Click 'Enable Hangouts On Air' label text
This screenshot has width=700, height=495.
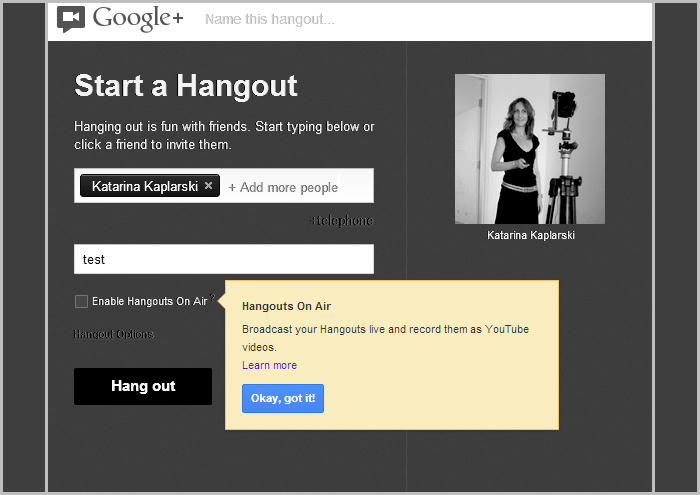[150, 301]
